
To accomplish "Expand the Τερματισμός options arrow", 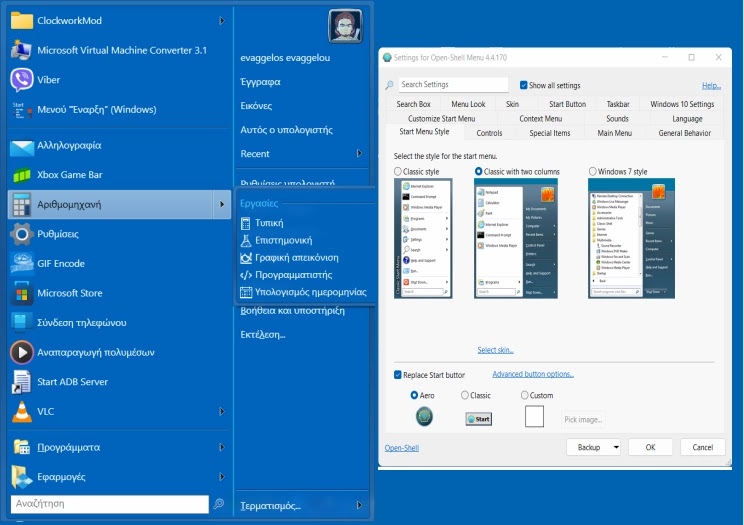I will (x=359, y=506).
